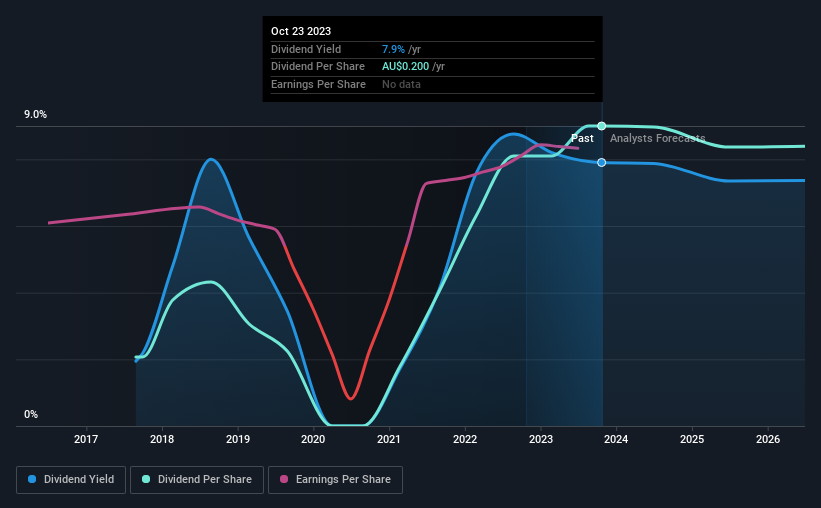This screenshot has width=821, height=508.
Task: Click the pink Earnings Per Share legend dot
Action: 284,479
